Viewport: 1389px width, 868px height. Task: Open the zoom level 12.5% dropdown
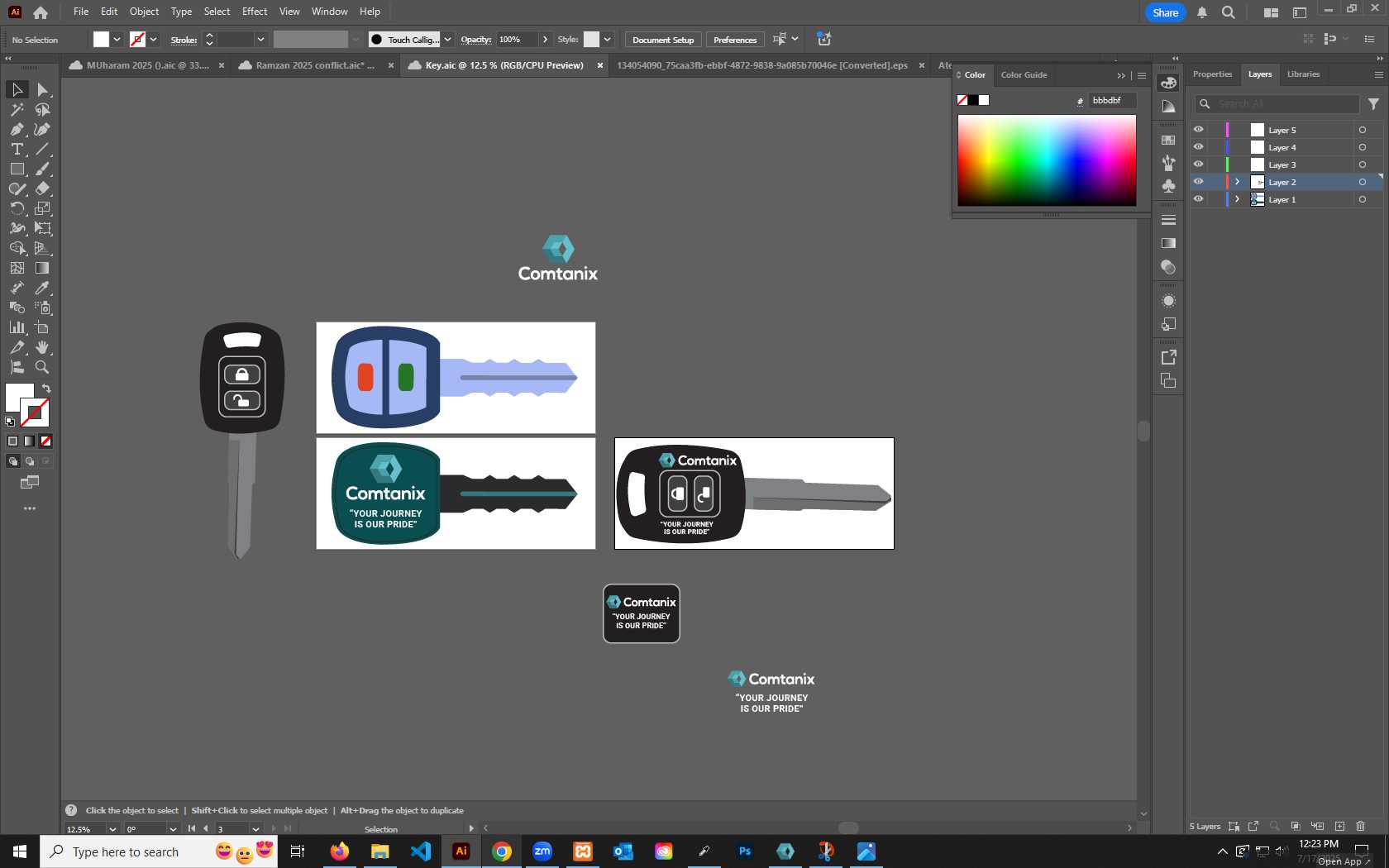tap(112, 829)
